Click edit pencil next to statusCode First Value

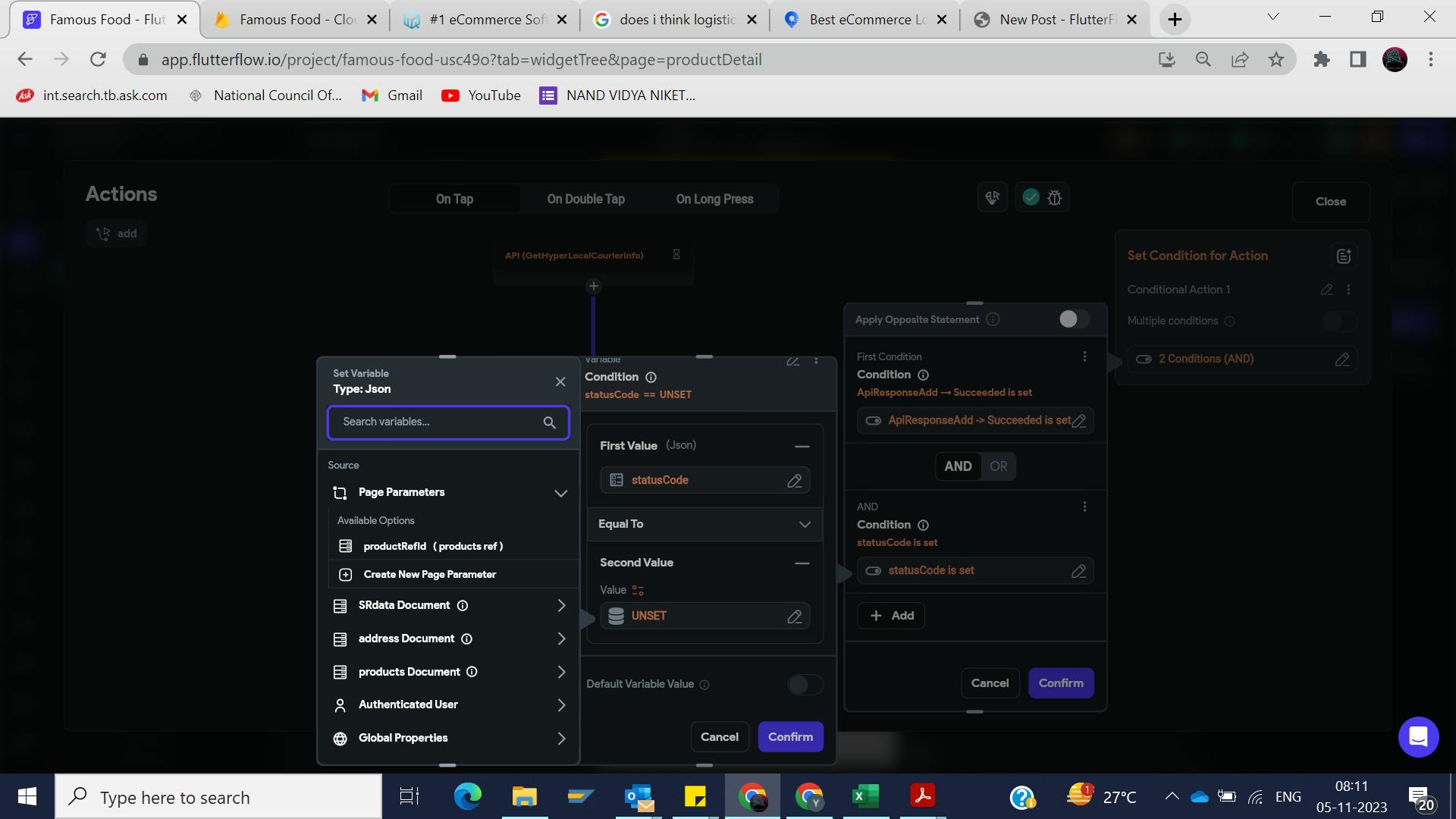coord(794,481)
